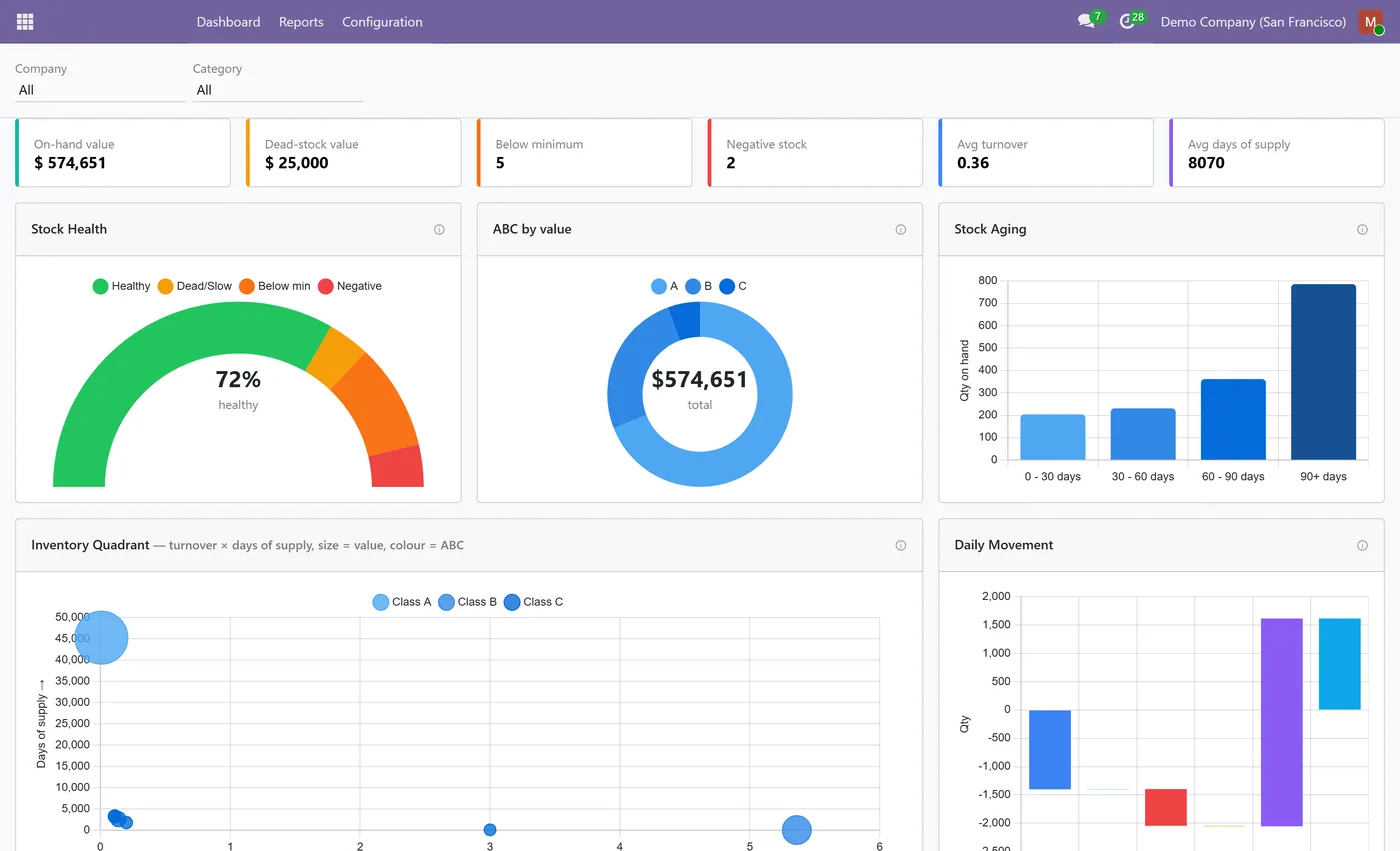Viewport: 1400px width, 851px height.
Task: Open the activities clock icon
Action: (x=1127, y=21)
